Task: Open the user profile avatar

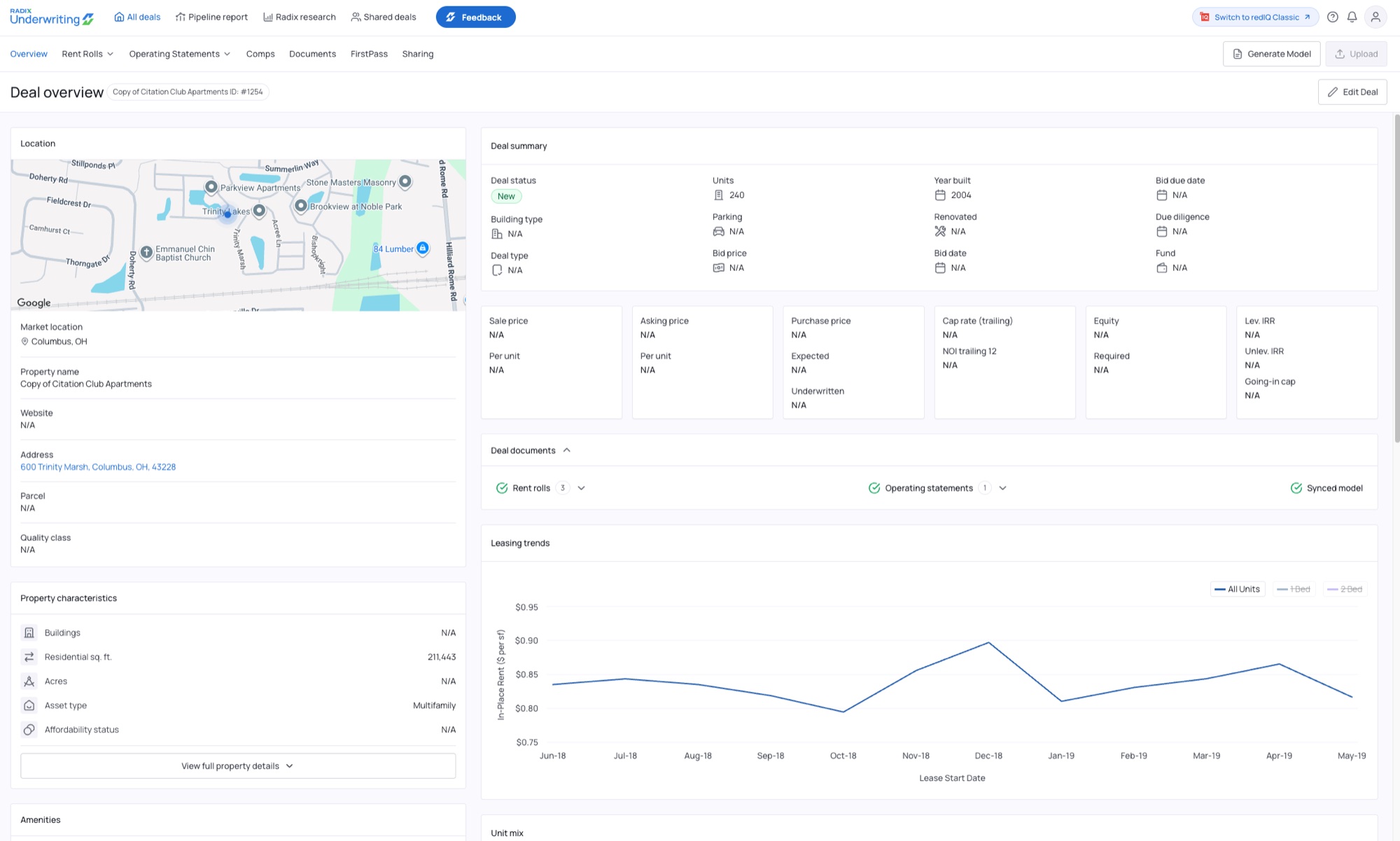Action: pos(1375,17)
